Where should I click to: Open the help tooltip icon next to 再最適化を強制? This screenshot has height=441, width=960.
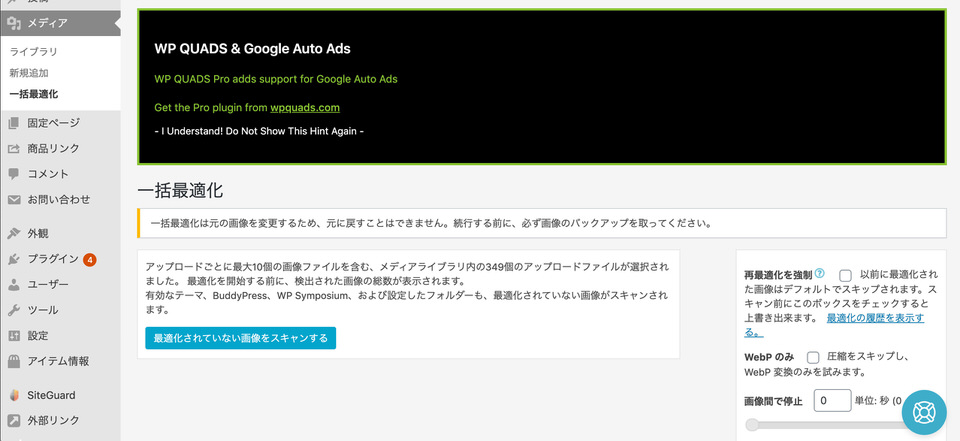[x=820, y=273]
